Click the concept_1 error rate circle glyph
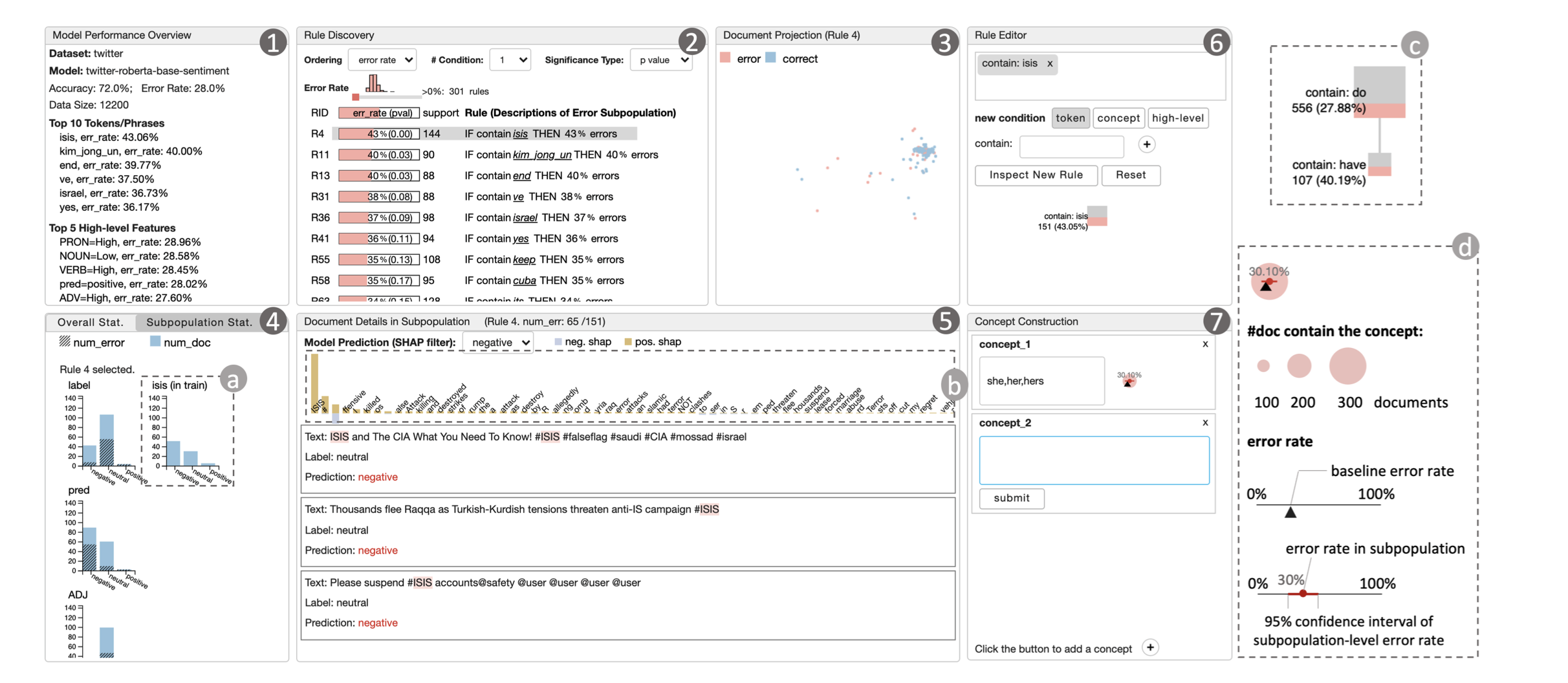Screen dimensions: 1568x683 (x=1129, y=381)
